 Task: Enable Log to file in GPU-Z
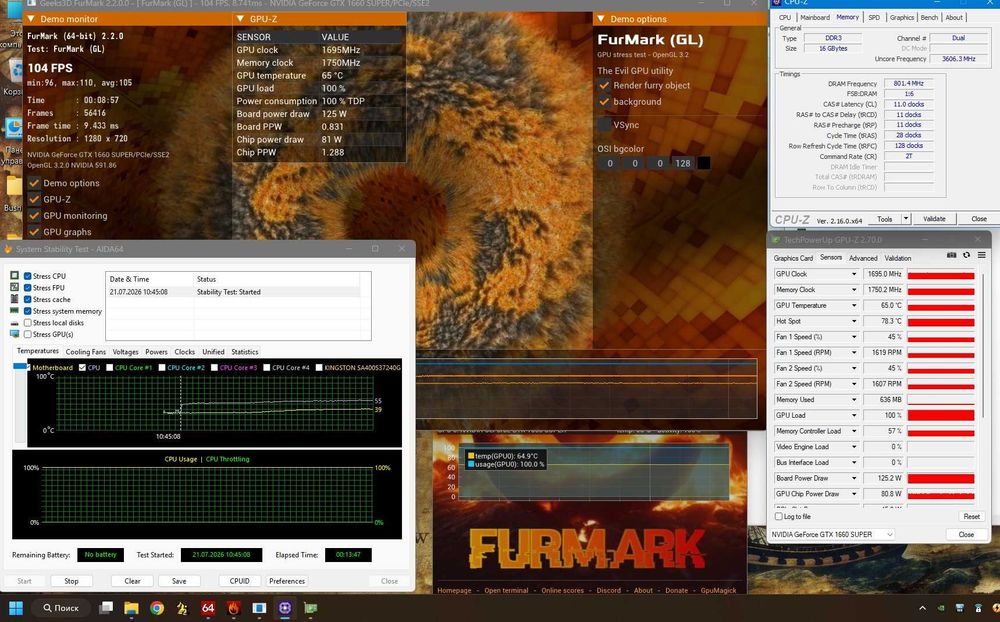tap(778, 516)
